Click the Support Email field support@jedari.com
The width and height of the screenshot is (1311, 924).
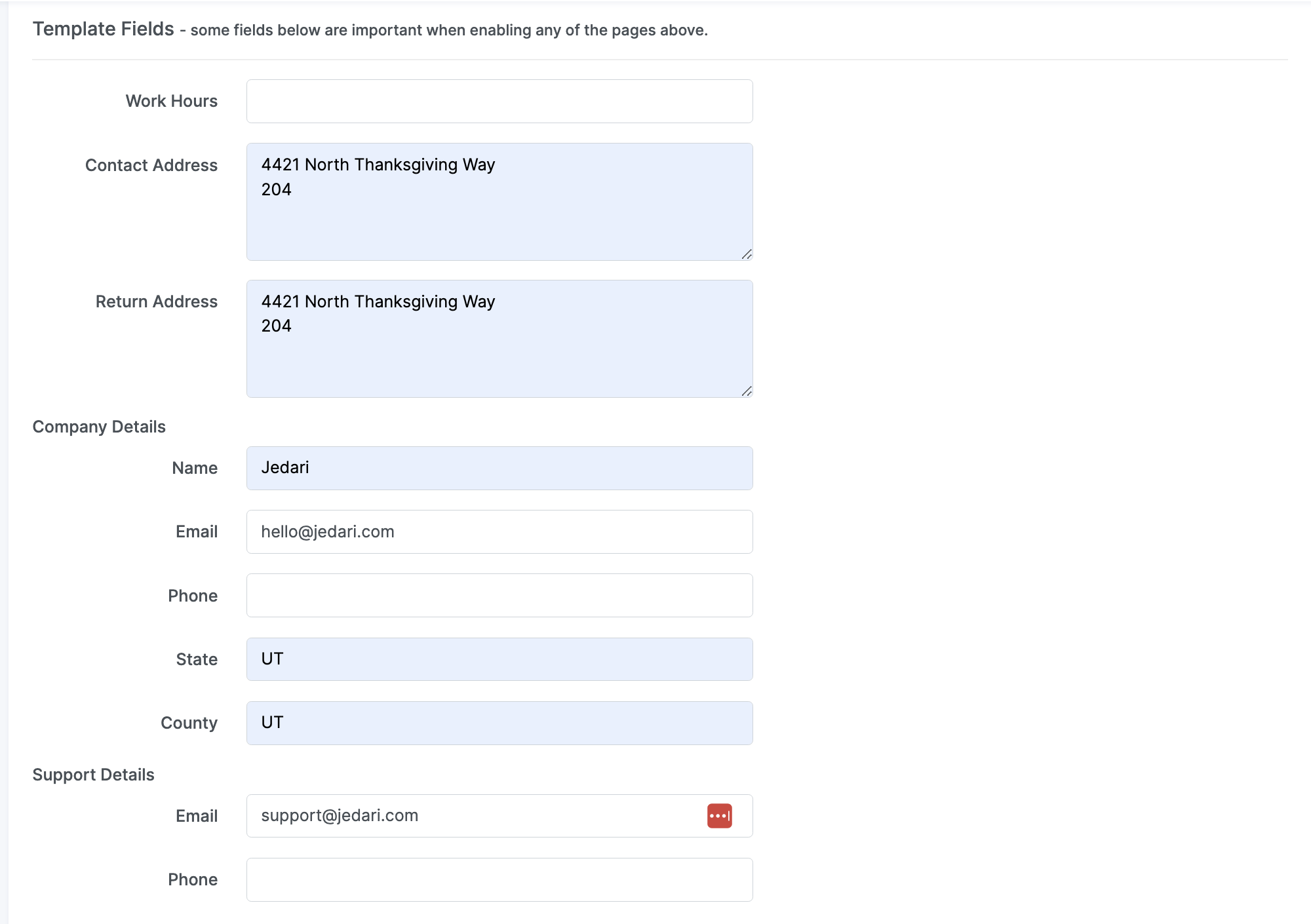click(x=499, y=816)
